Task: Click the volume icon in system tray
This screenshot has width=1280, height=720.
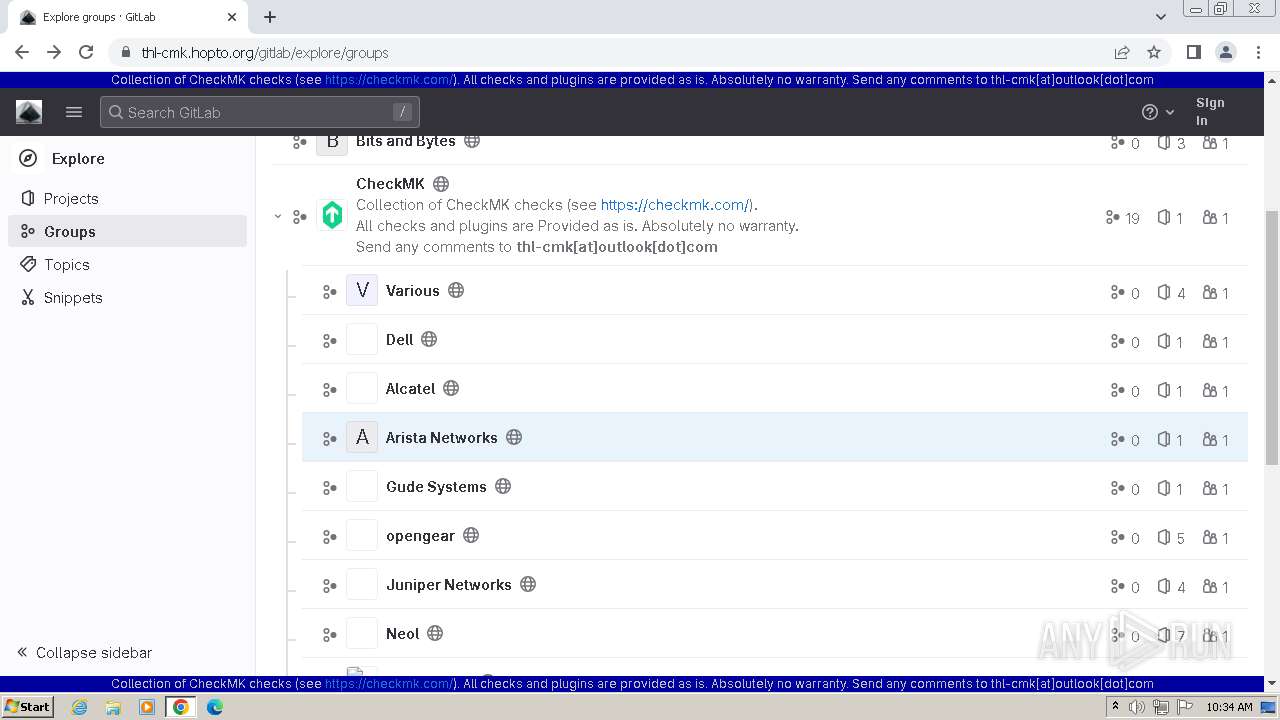Action: (1137, 707)
